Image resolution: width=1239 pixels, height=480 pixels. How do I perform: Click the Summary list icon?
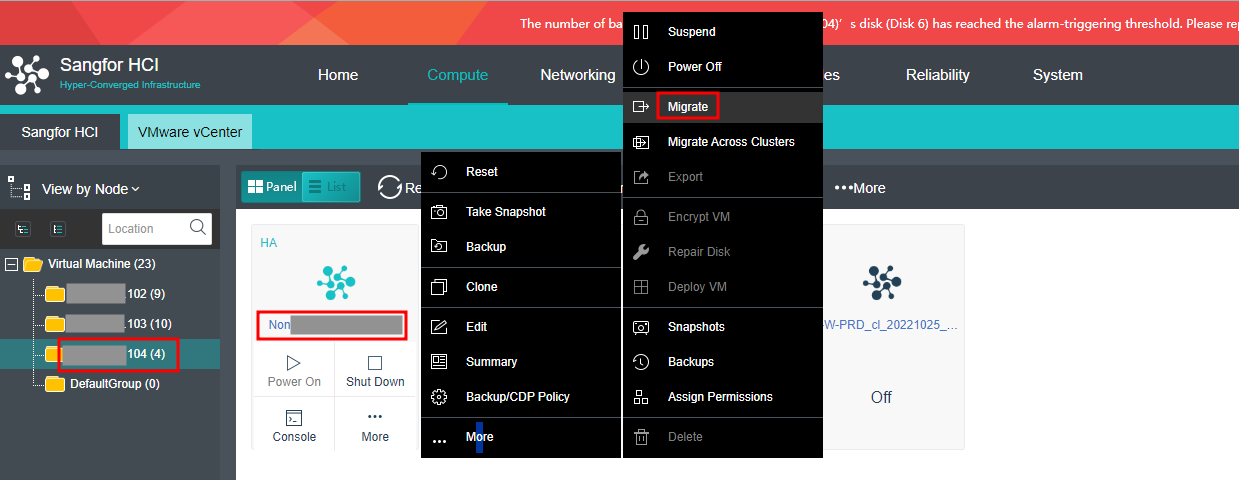[439, 362]
